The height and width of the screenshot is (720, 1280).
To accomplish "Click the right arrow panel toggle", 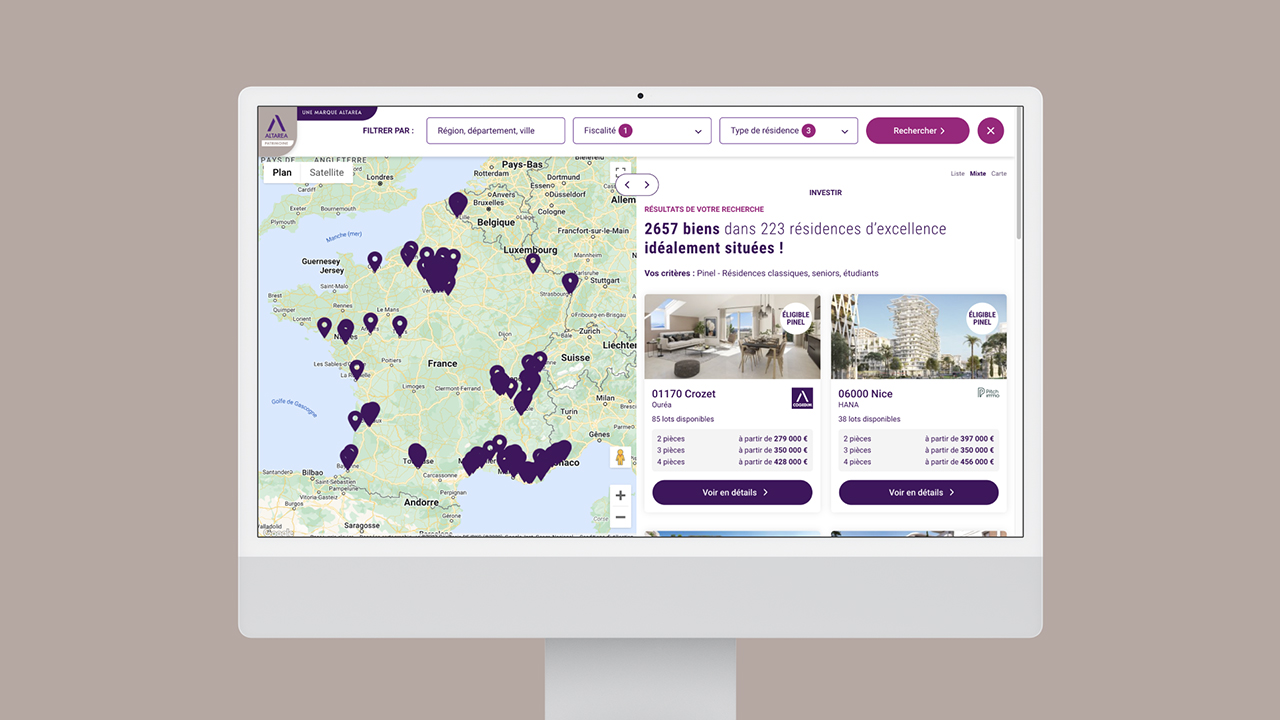I will coord(647,185).
